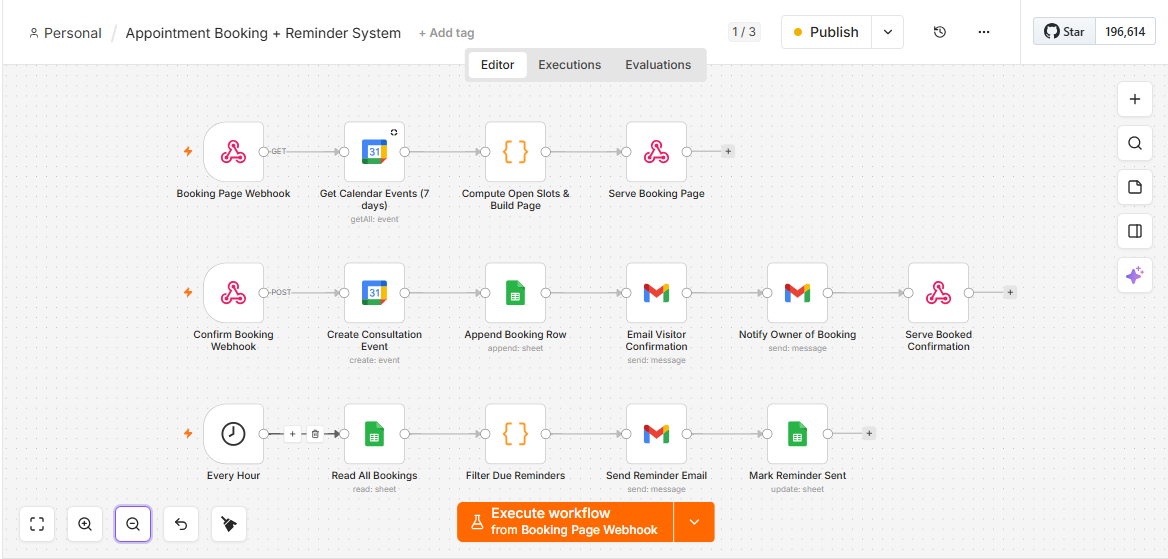Screen dimensions: 1168x559
Task: Zoom out of the canvas
Action: 133,524
